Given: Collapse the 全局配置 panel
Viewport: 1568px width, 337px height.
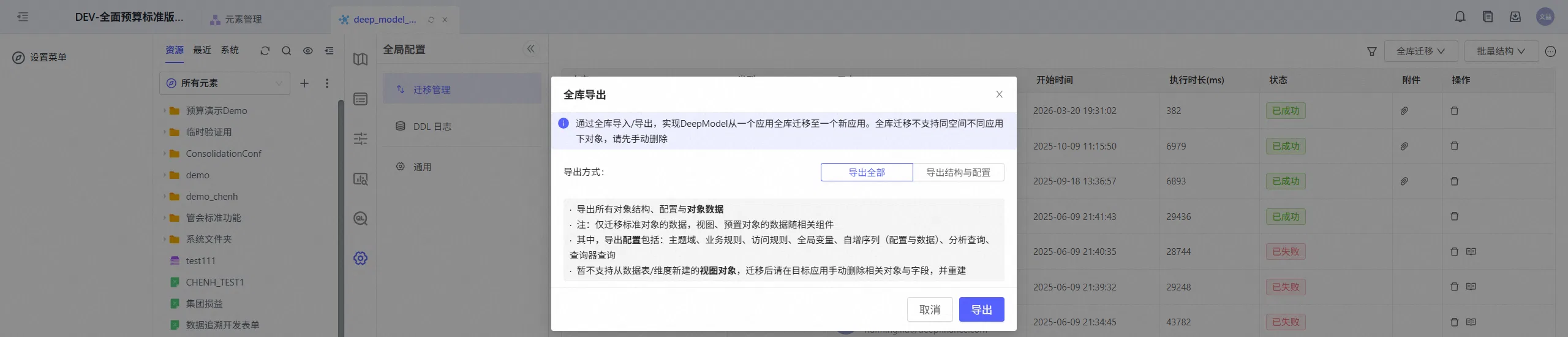Looking at the screenshot, I should [x=530, y=48].
